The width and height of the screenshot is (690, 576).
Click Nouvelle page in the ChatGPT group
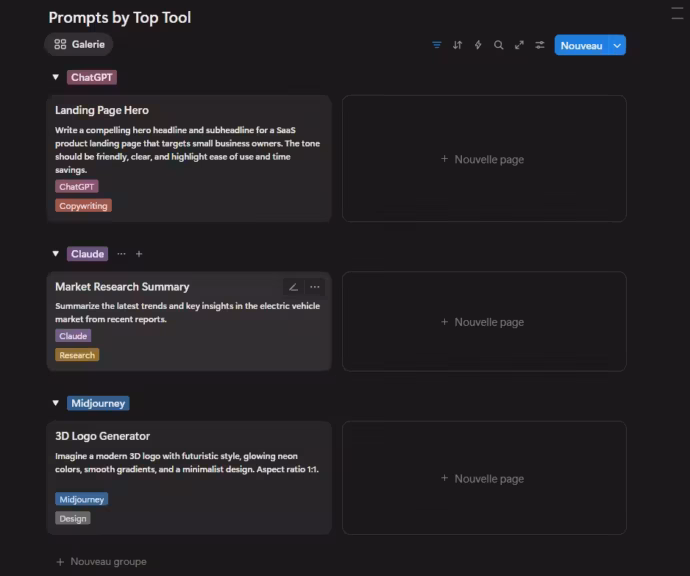(x=483, y=159)
